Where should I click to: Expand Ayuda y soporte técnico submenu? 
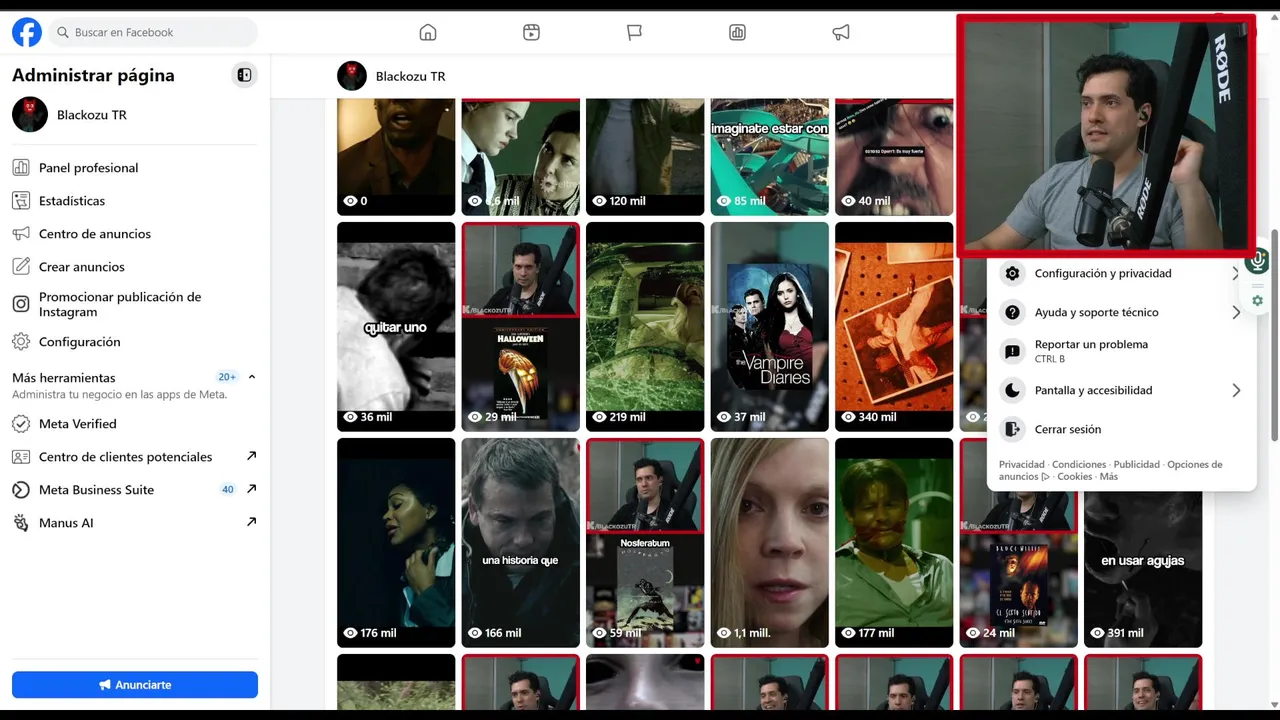click(x=1236, y=312)
